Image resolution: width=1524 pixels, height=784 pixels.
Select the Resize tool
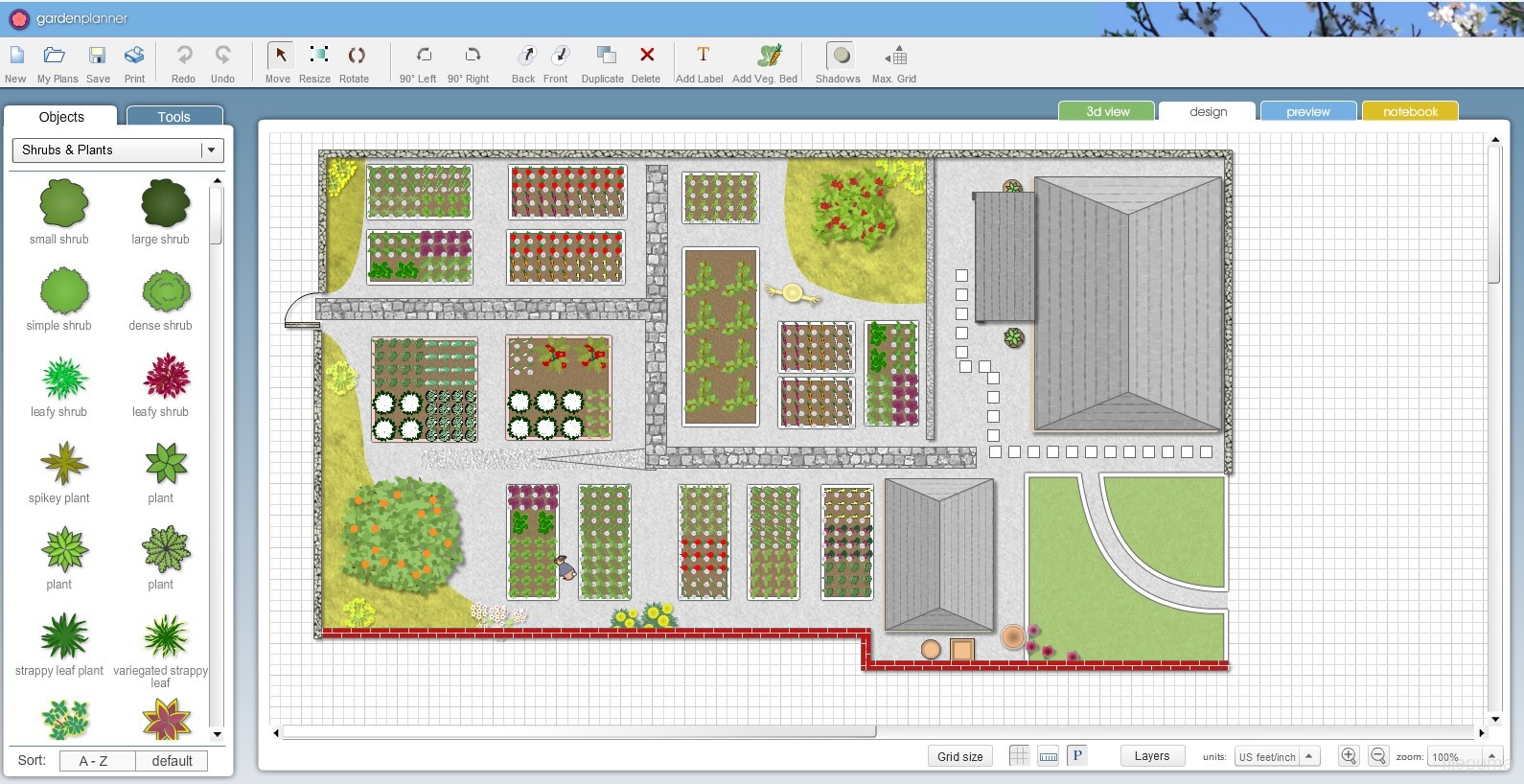click(x=314, y=63)
